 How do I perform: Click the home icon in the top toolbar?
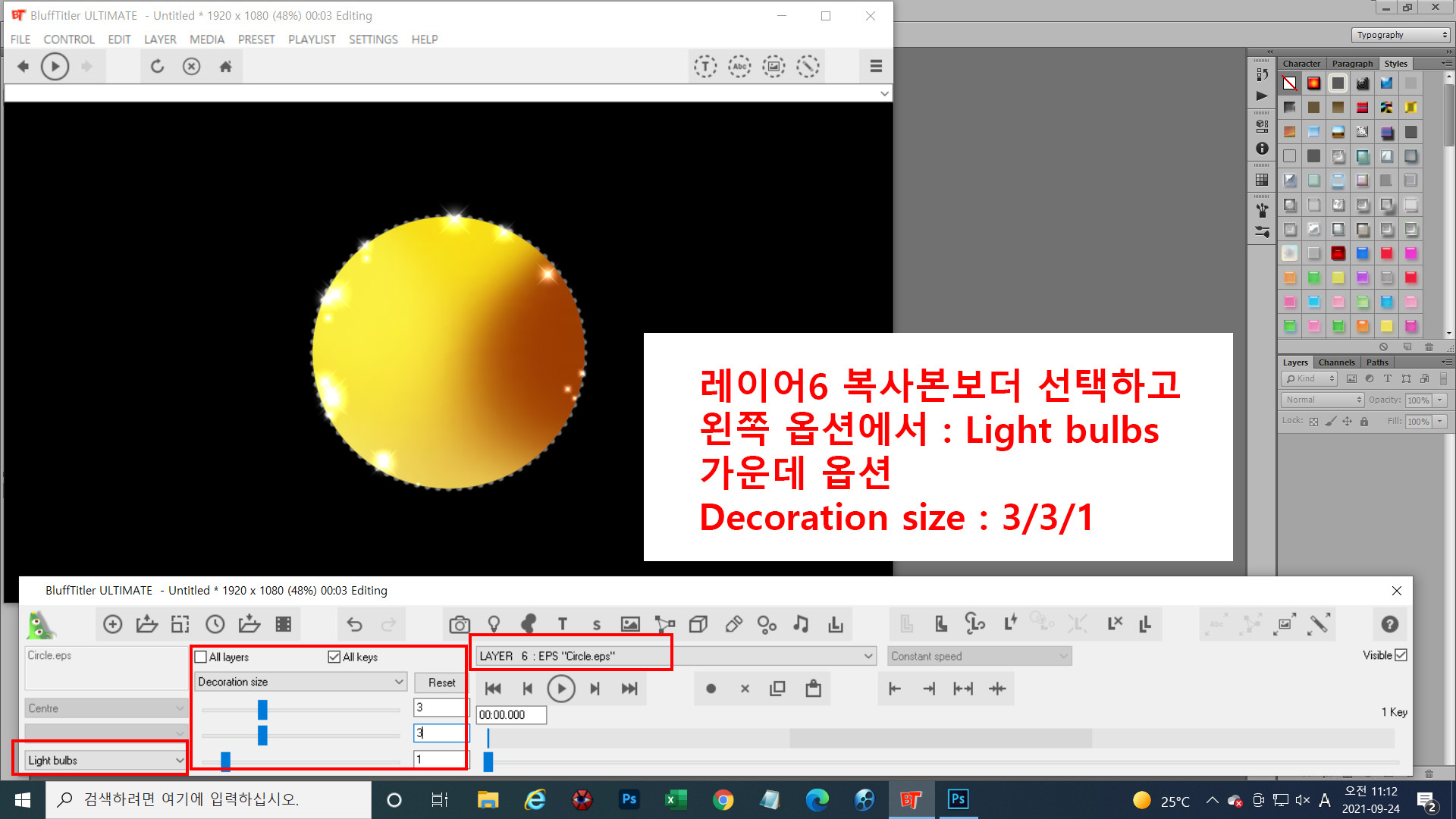tap(225, 67)
